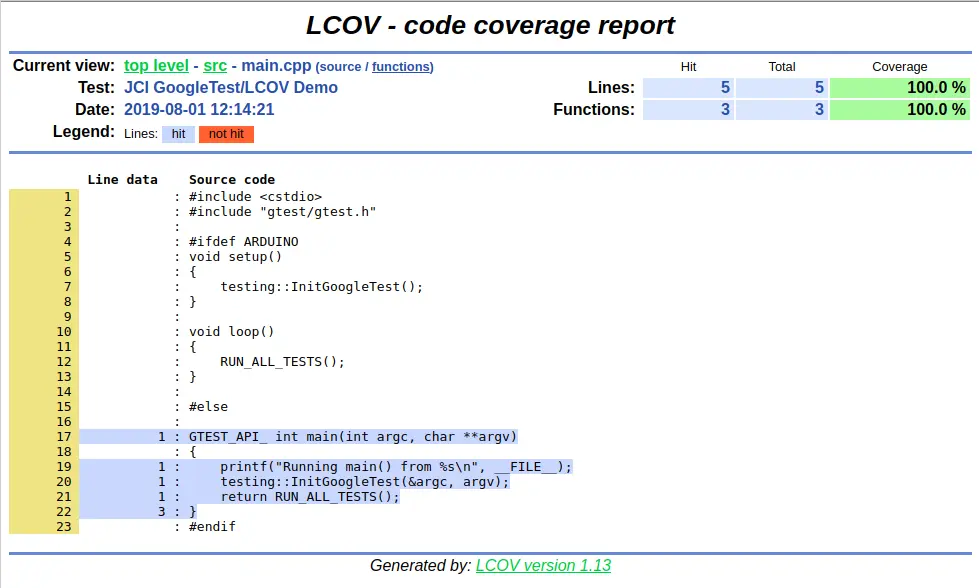Screen dimensions: 979x588
Task: Click the '#include "gtest/gtest.h"' source line
Action: pos(282,212)
